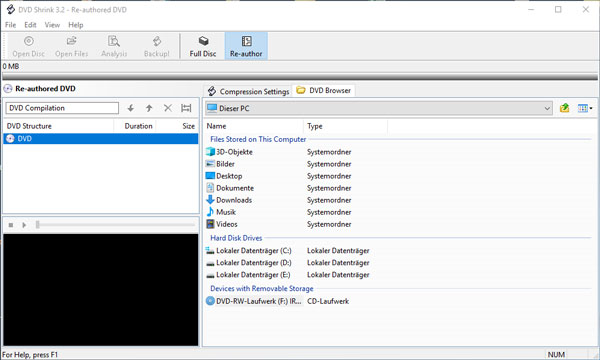Select the Desktop folder icon
The width and height of the screenshot is (600, 360).
click(210, 176)
